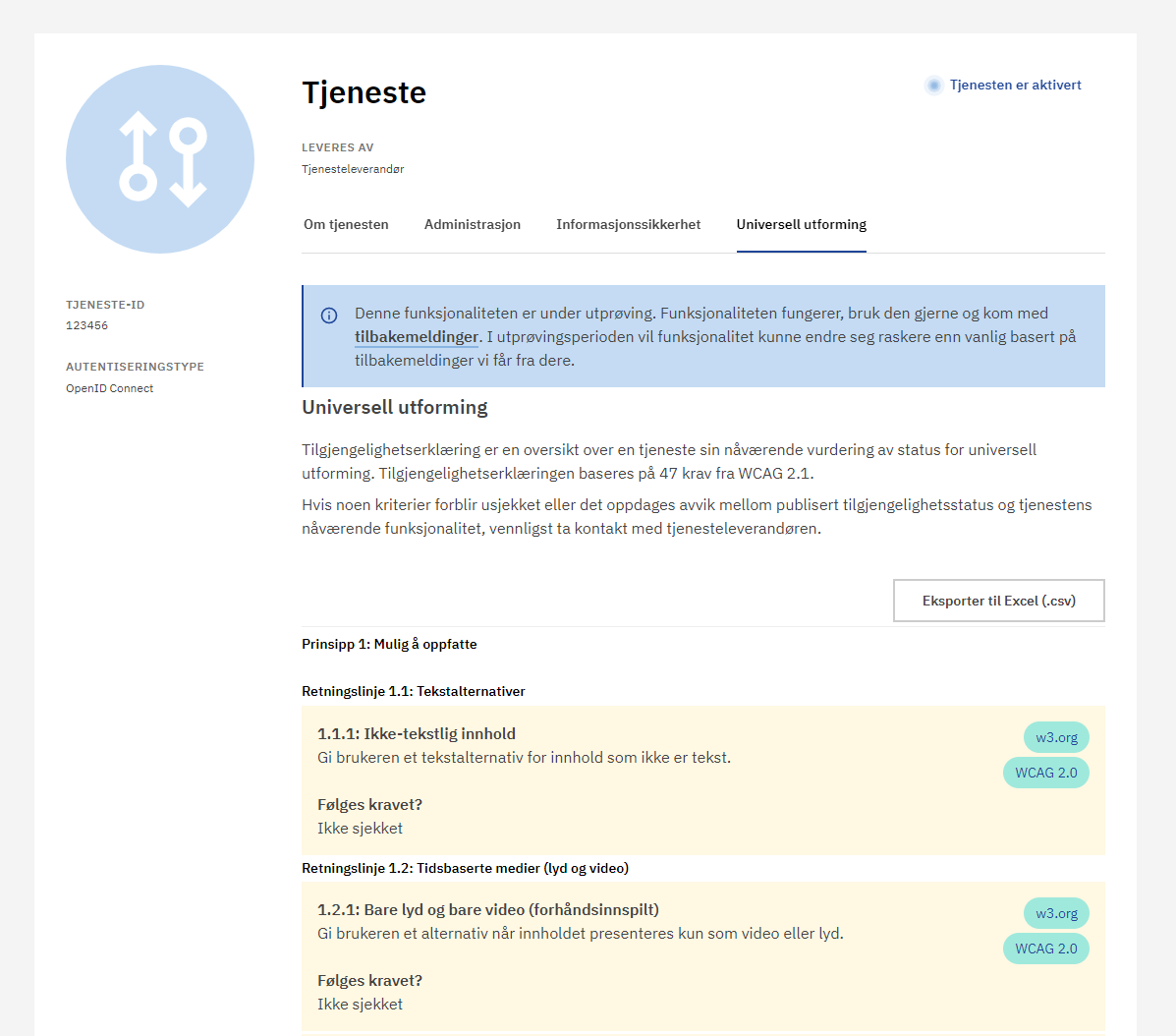Click the info icon in the blue notice
The width and height of the screenshot is (1176, 1036).
(329, 316)
